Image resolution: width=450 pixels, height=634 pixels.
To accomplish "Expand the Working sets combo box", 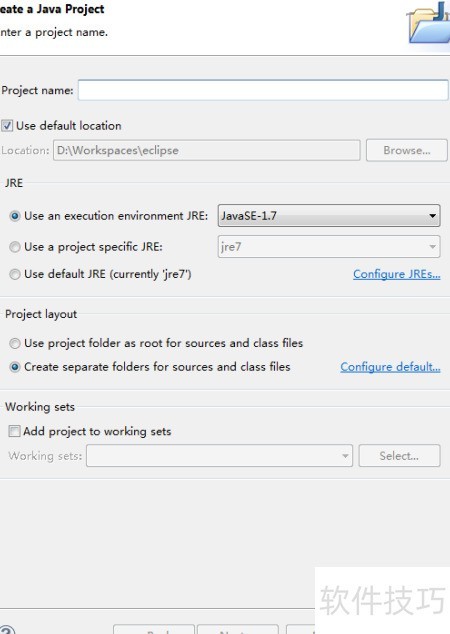I will coord(219,456).
